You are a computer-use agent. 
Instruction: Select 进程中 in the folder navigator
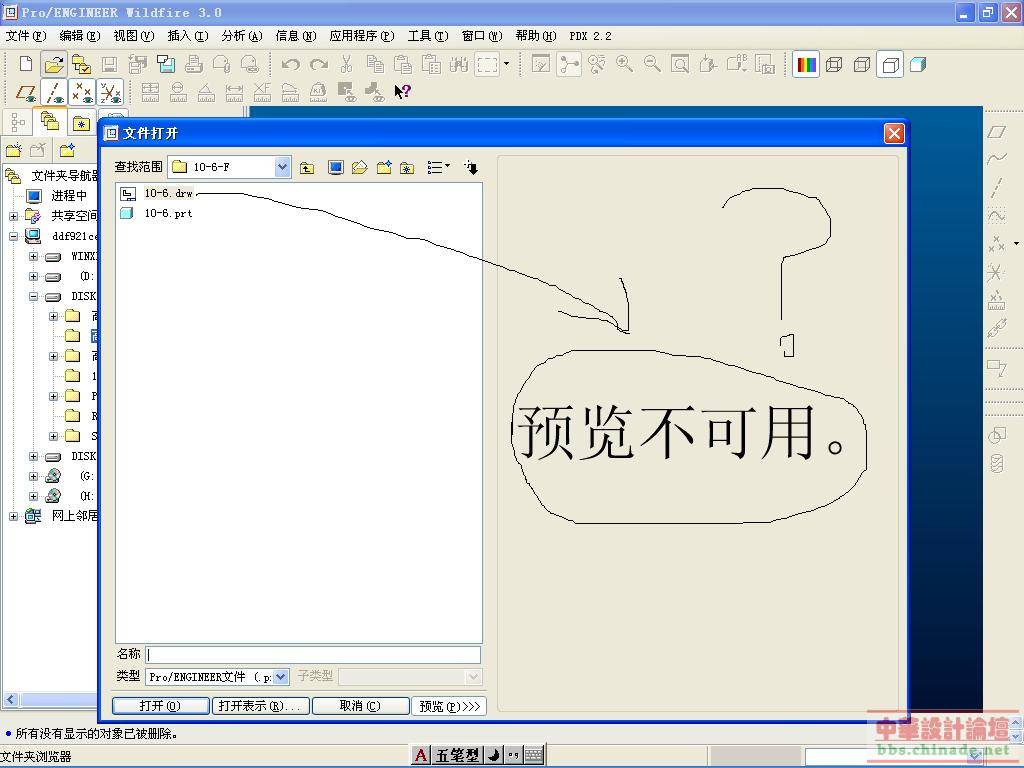tap(69, 196)
